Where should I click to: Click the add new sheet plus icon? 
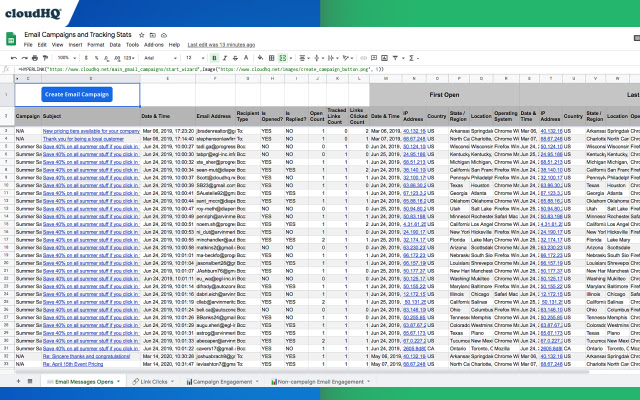click(x=17, y=383)
